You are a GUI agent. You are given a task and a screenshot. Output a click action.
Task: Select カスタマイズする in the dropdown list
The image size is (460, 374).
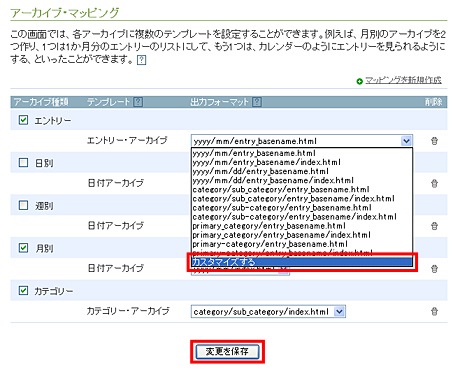(x=302, y=262)
